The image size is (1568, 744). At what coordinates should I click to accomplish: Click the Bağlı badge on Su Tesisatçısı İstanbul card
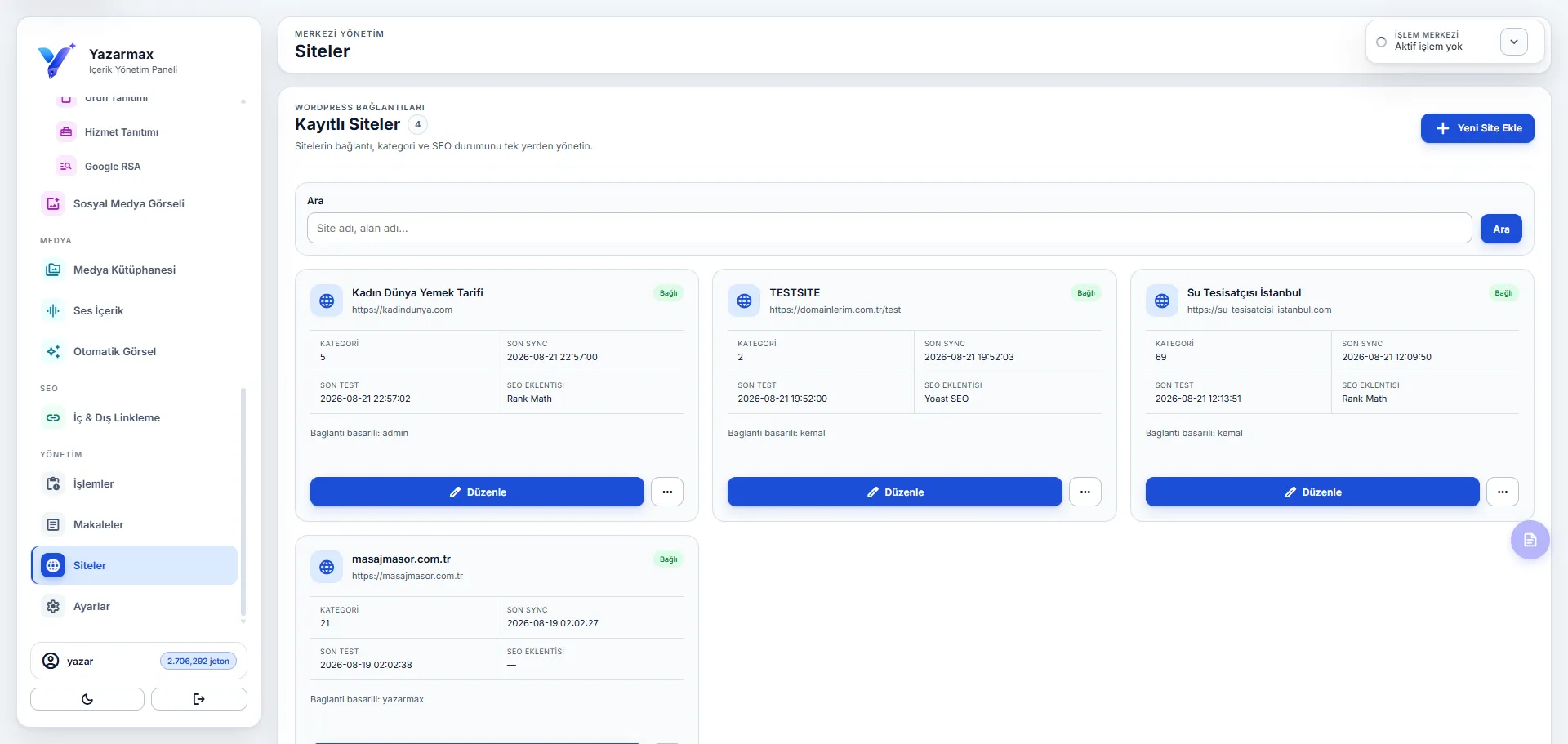pyautogui.click(x=1503, y=293)
